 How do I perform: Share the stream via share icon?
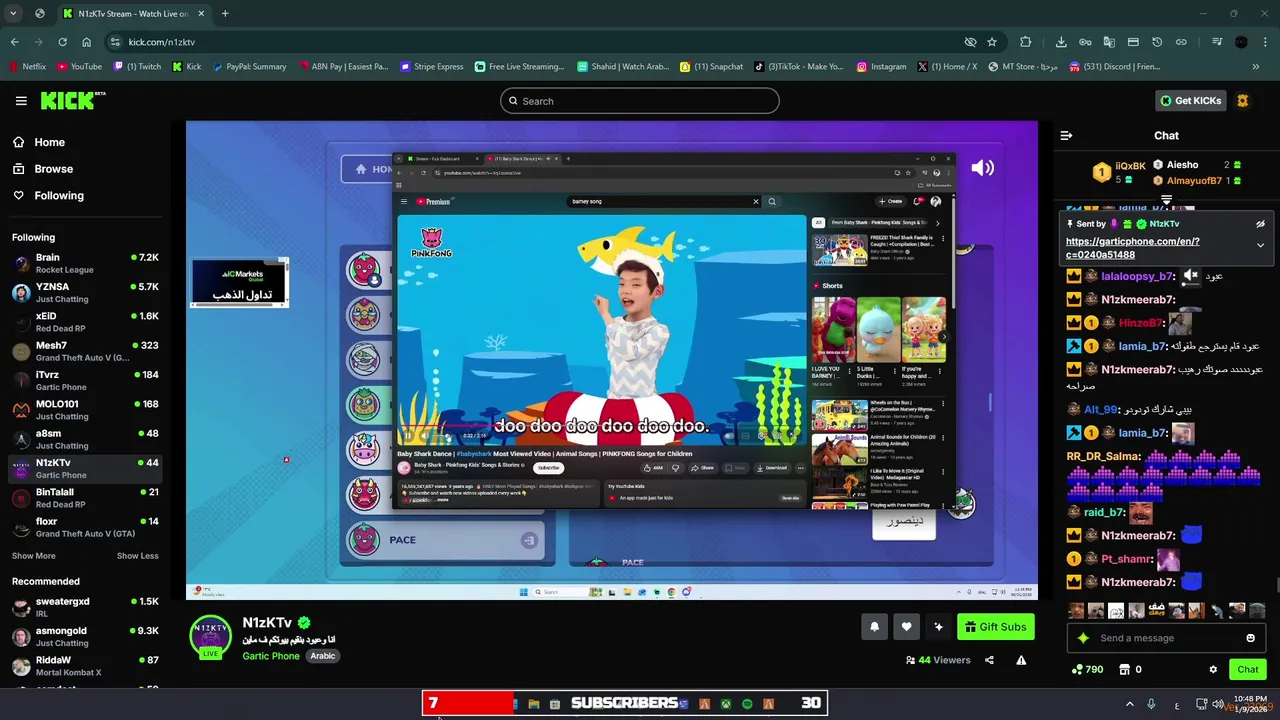[x=989, y=660]
